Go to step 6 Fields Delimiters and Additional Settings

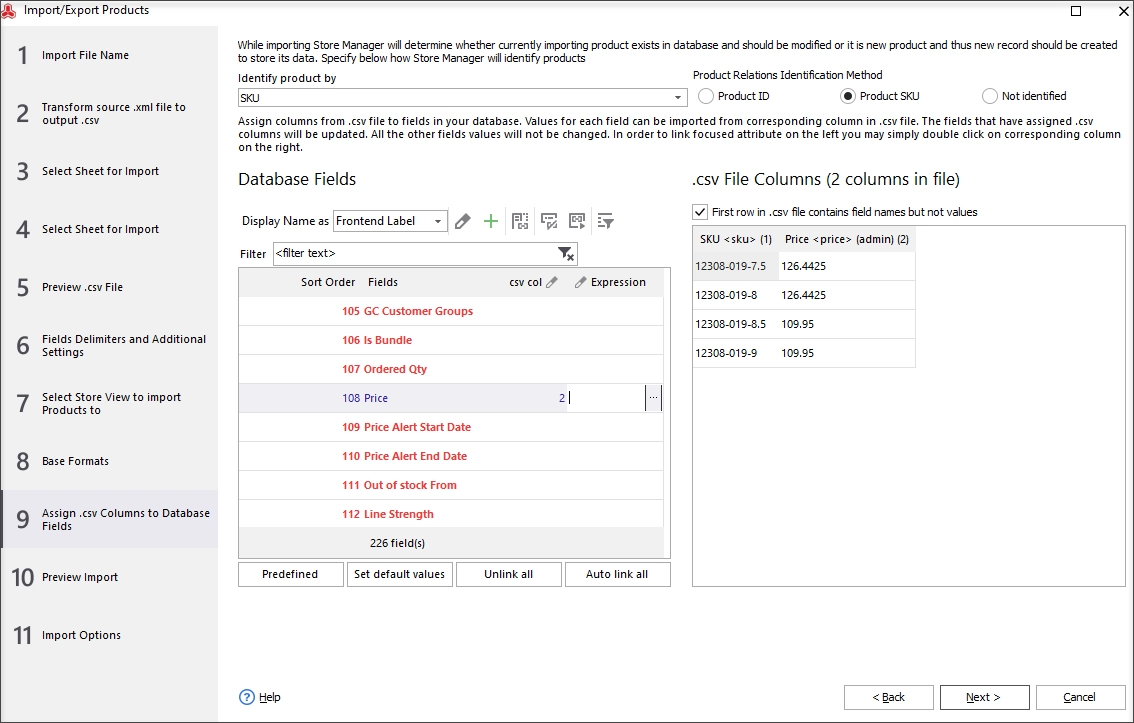point(108,346)
